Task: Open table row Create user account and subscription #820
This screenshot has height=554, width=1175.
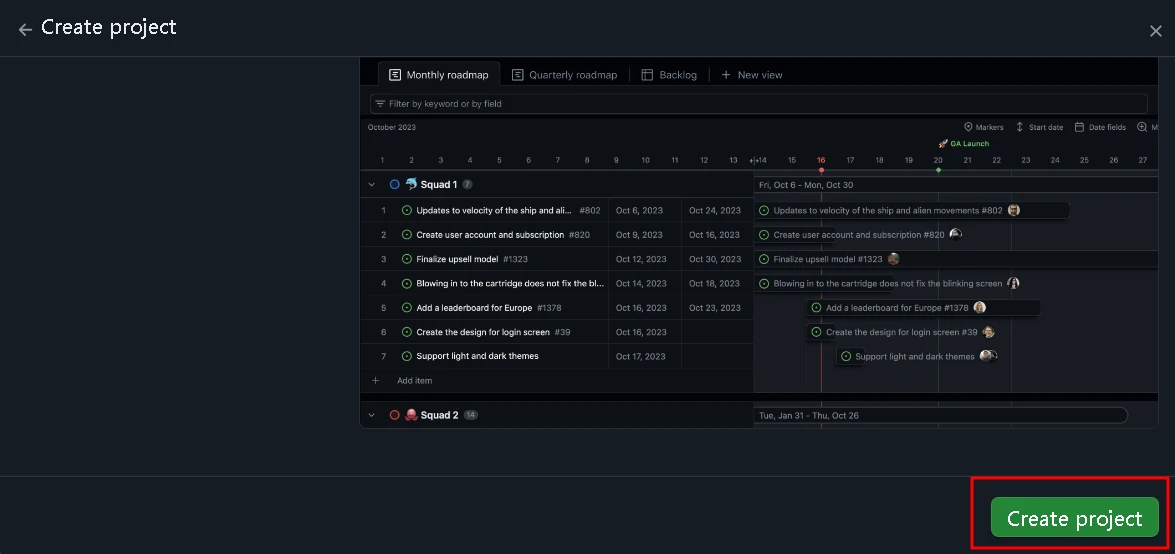Action: [x=557, y=235]
